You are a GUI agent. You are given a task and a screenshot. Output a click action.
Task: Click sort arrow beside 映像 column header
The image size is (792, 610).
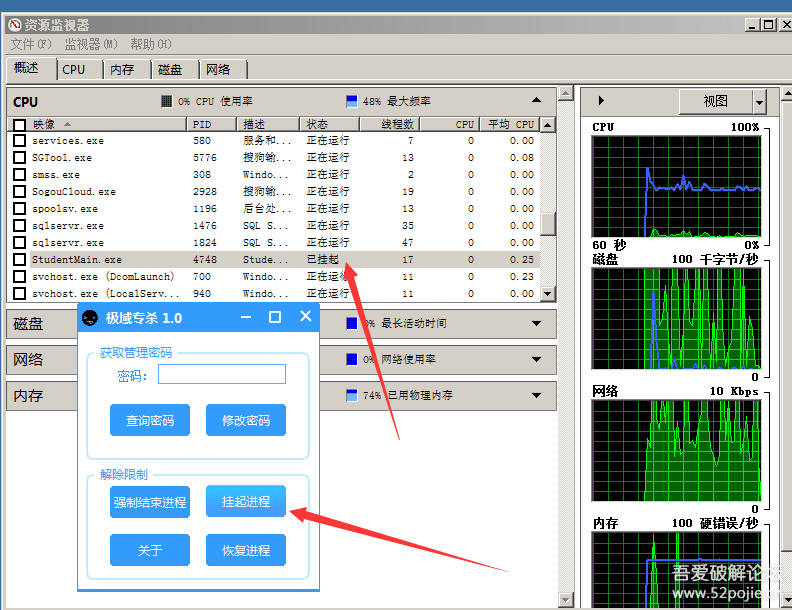[x=67, y=124]
